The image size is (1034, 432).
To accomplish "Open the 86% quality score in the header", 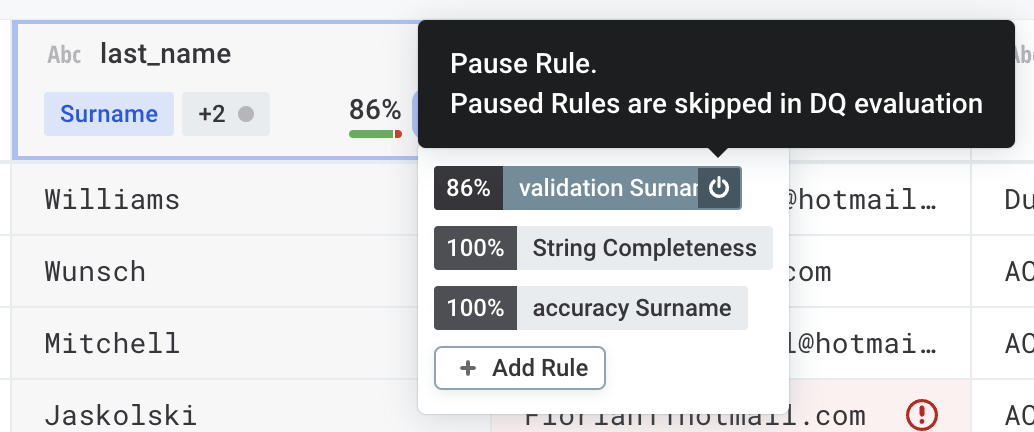I will click(x=374, y=109).
